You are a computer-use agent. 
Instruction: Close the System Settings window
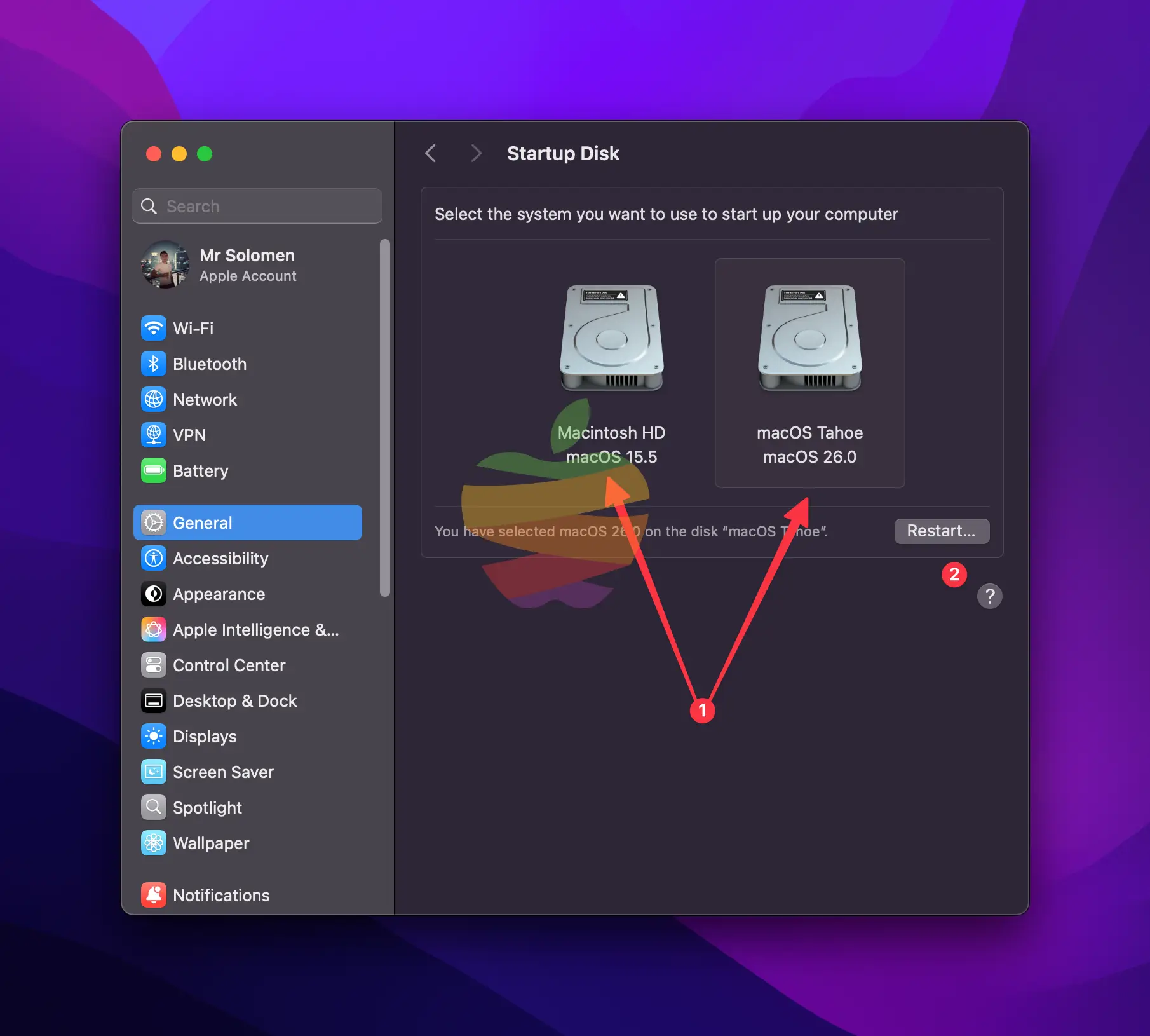[154, 154]
